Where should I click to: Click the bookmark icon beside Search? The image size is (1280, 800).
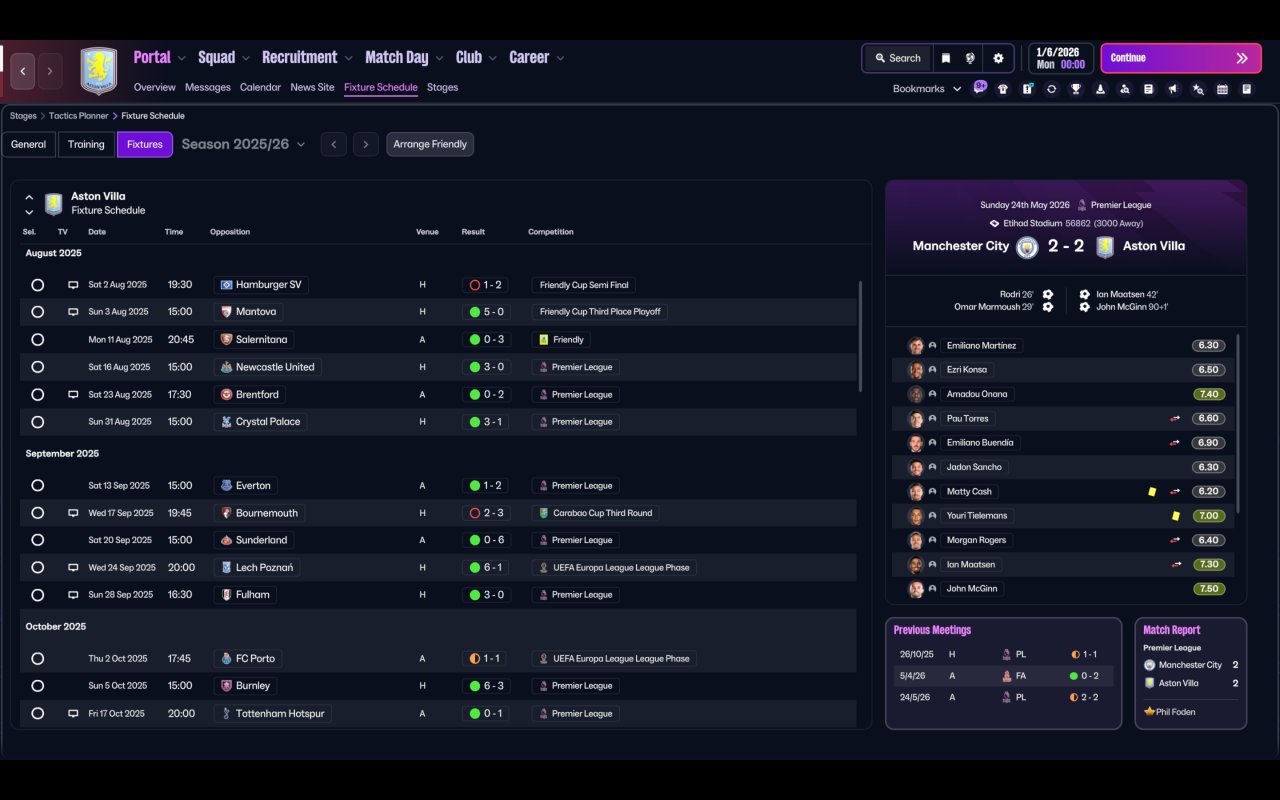(x=946, y=58)
